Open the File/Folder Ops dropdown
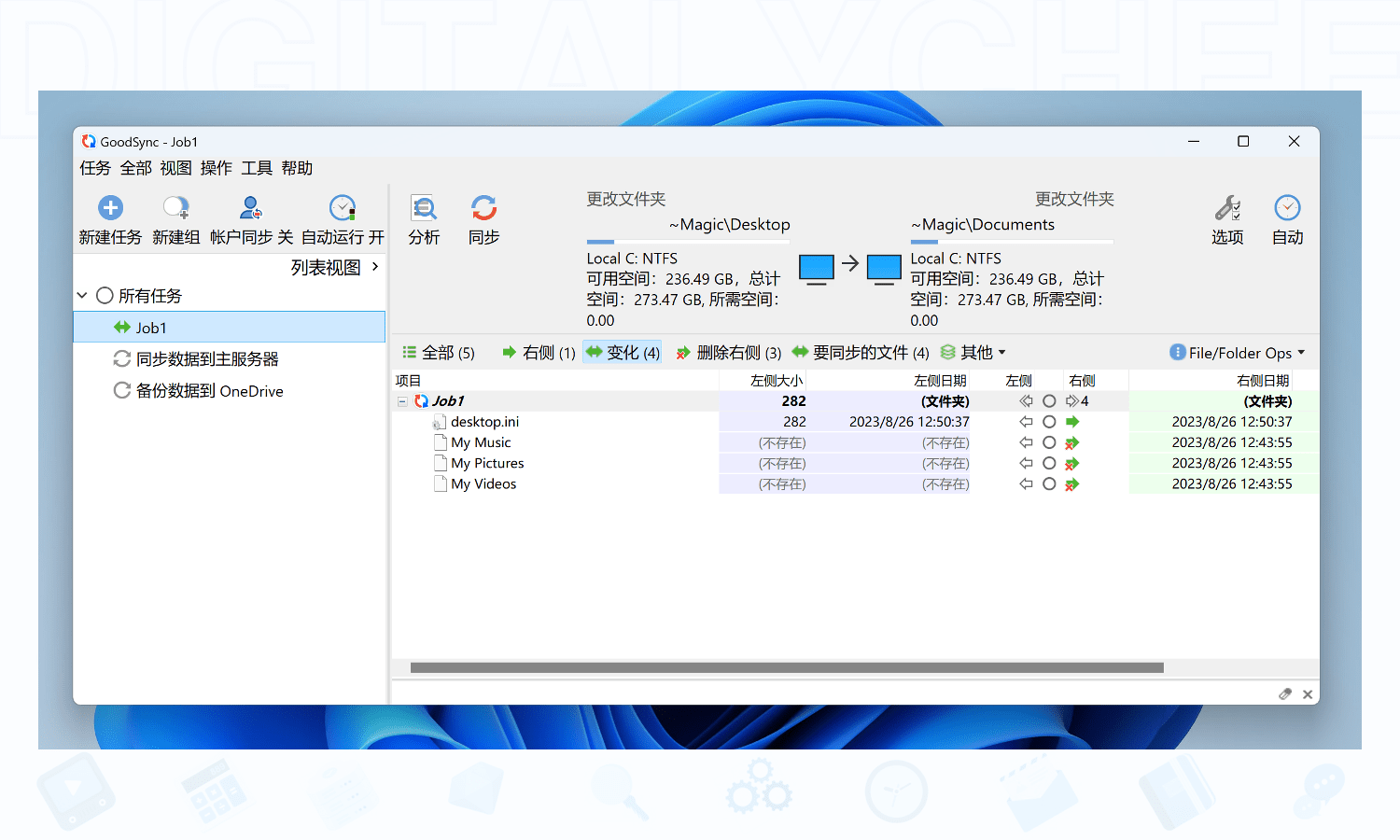The height and width of the screenshot is (840, 1400). point(1239,353)
